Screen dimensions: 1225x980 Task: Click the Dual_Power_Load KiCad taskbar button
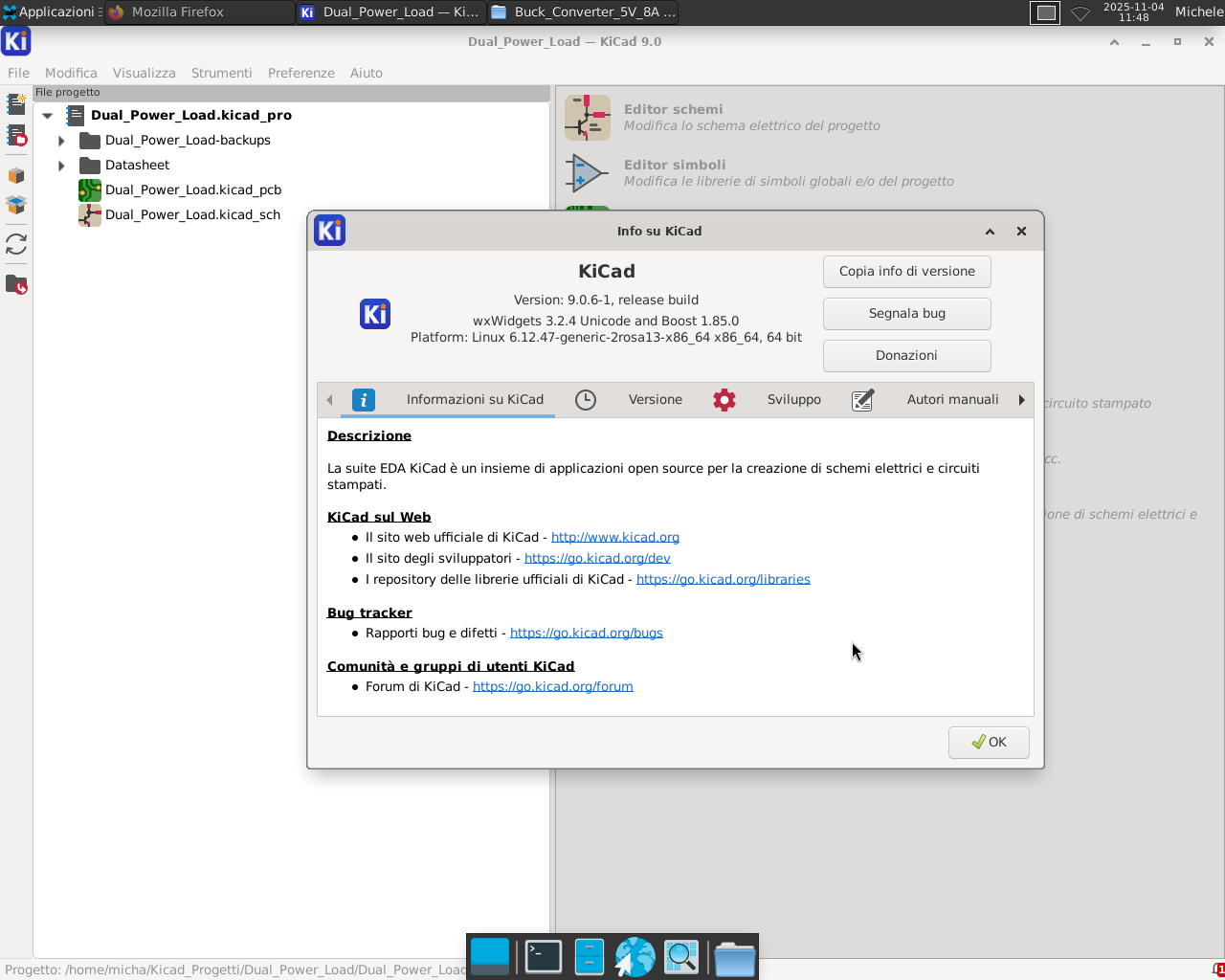tap(390, 12)
